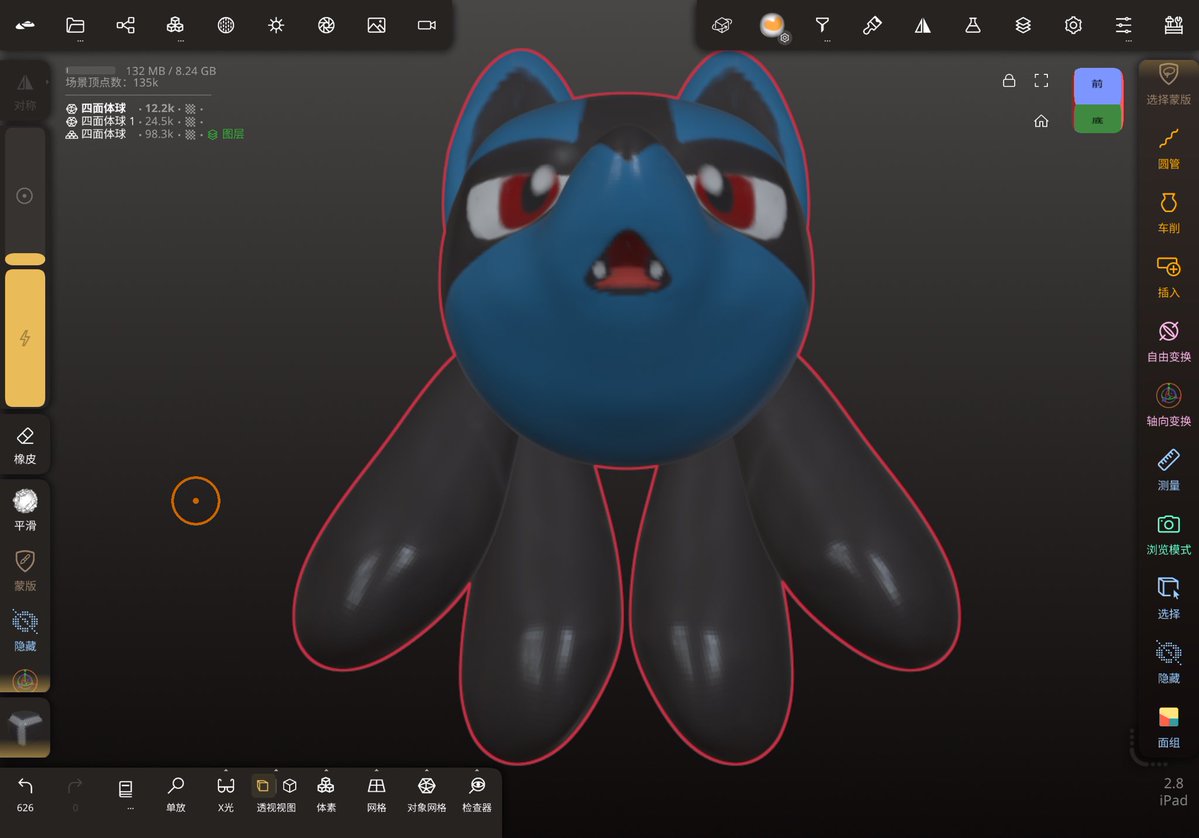This screenshot has height=838, width=1199.
Task: Select the 测量 measure tool
Action: [x=1168, y=469]
